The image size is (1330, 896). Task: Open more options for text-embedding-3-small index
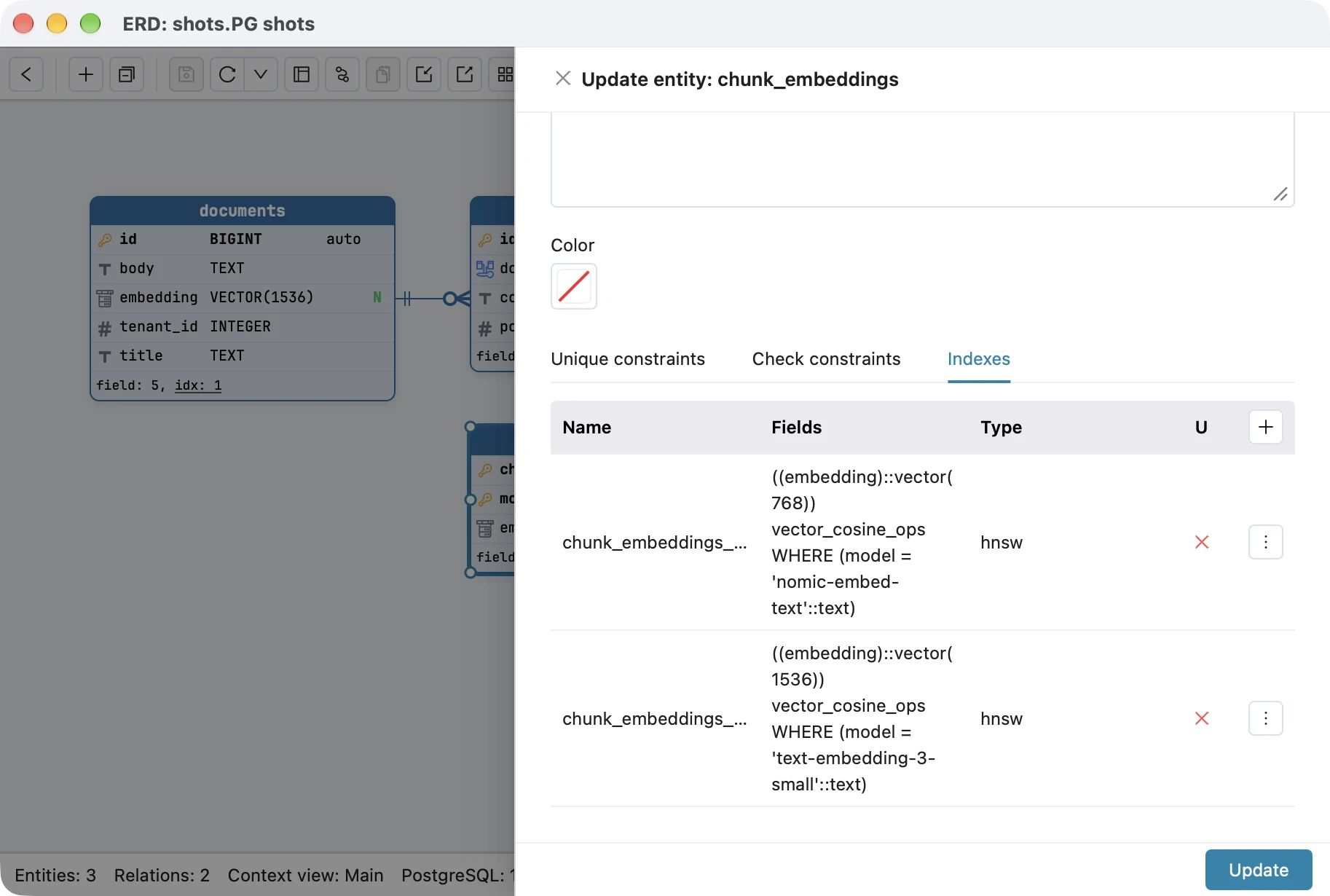1266,718
